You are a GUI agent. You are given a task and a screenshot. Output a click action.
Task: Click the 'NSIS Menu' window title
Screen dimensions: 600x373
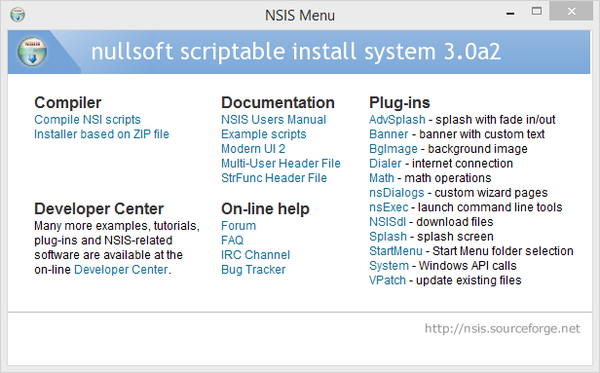click(x=300, y=16)
